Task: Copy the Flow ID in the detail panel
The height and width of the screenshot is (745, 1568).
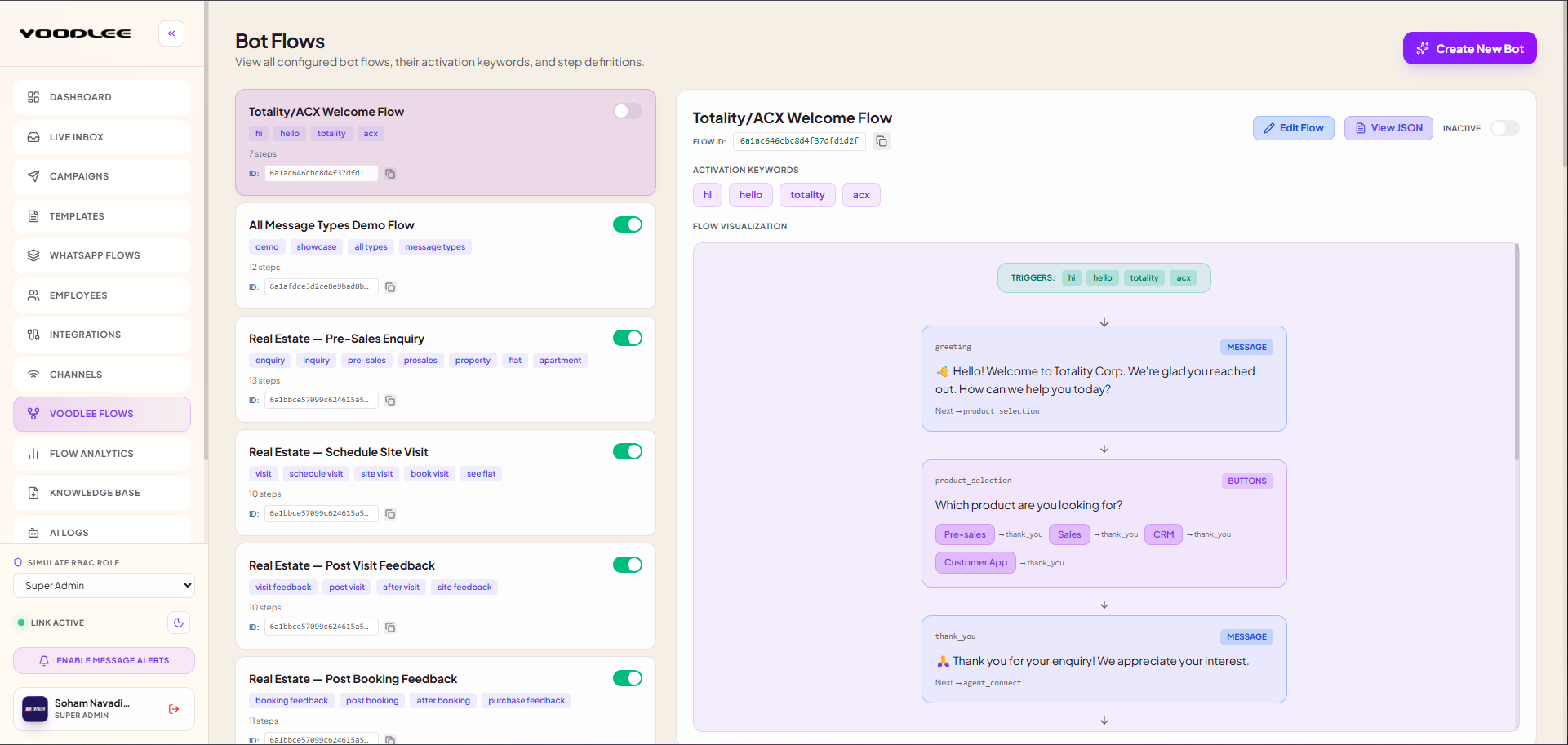Action: [882, 141]
